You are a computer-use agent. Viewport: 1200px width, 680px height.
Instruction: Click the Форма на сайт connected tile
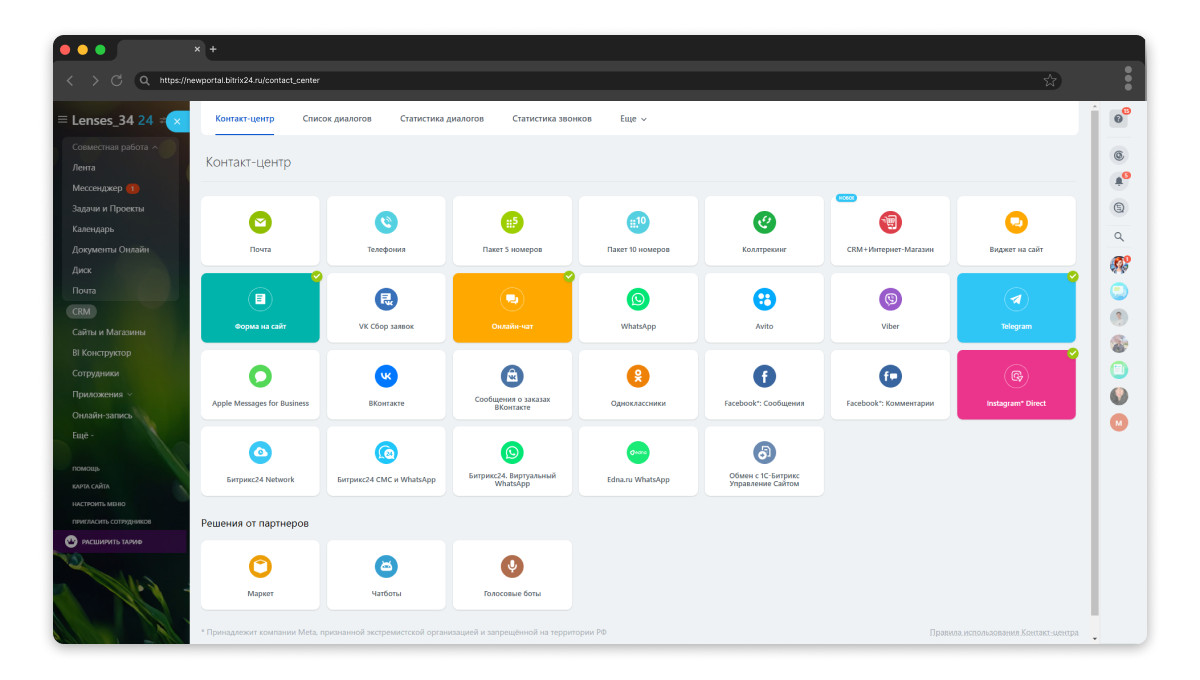(x=260, y=308)
